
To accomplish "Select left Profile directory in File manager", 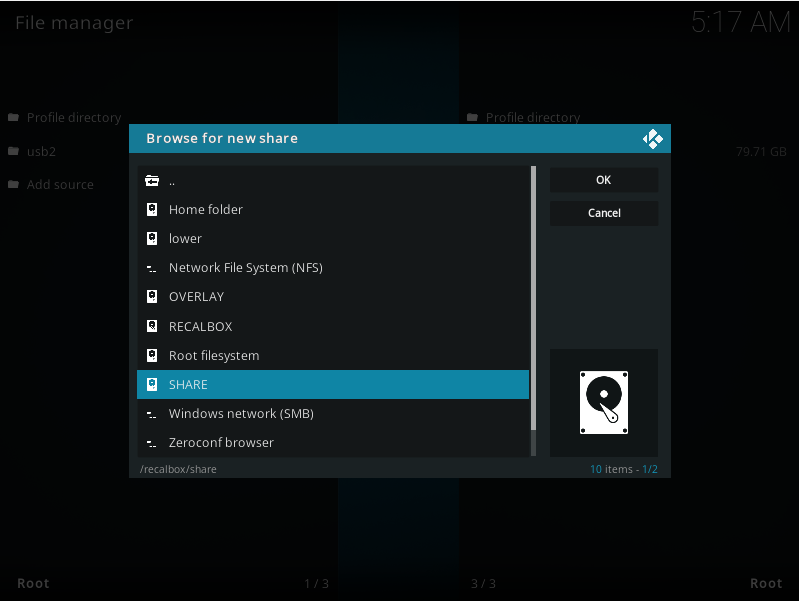I will tap(74, 118).
